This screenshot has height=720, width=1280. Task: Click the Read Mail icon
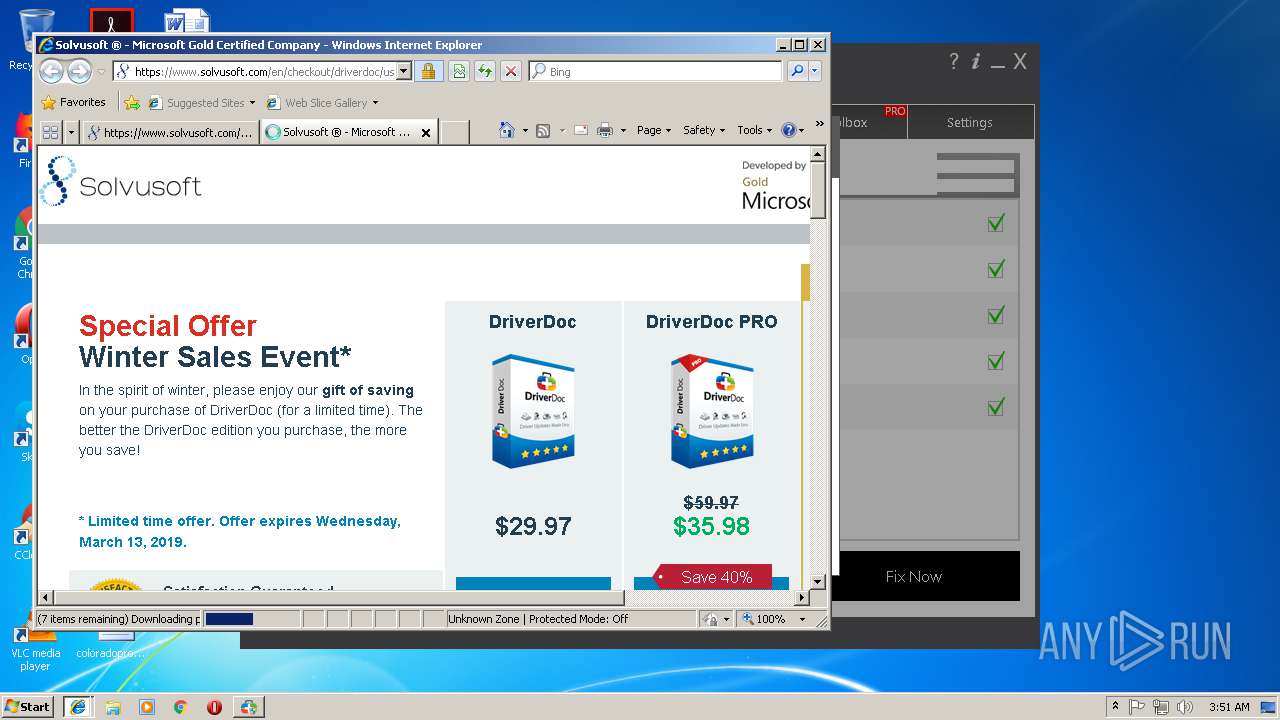[580, 130]
